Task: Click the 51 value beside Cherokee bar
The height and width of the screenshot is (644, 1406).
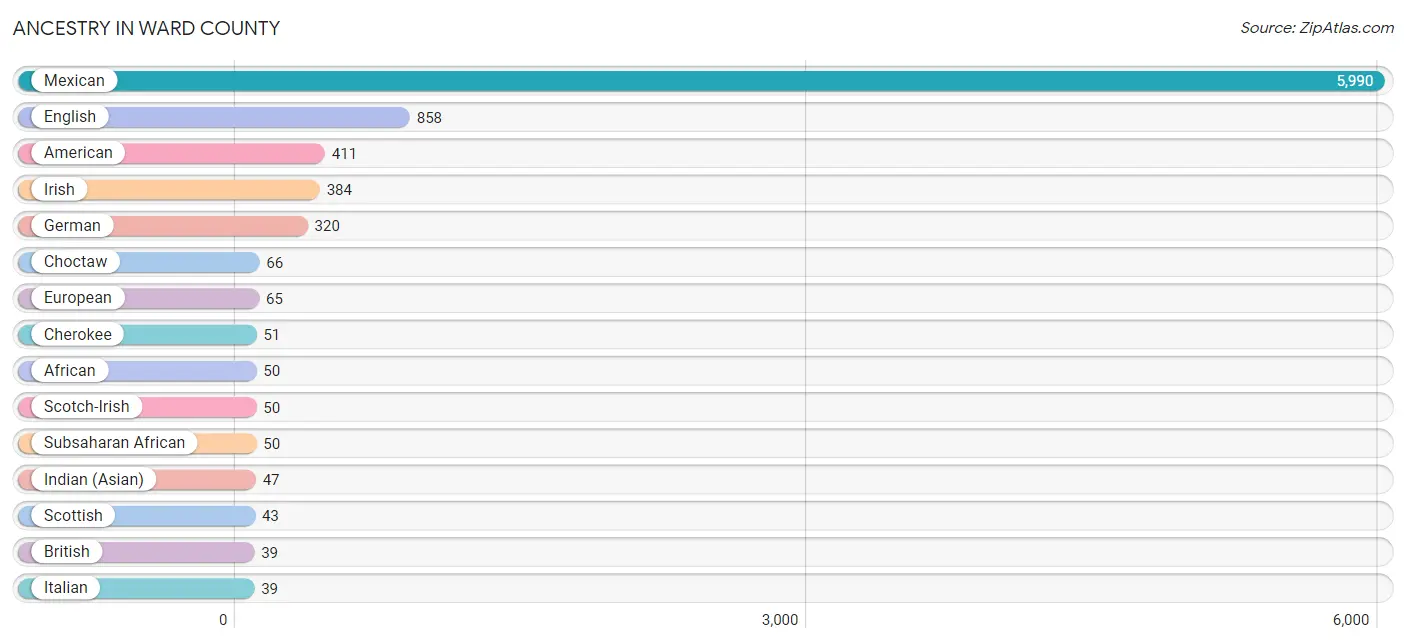Action: click(272, 335)
